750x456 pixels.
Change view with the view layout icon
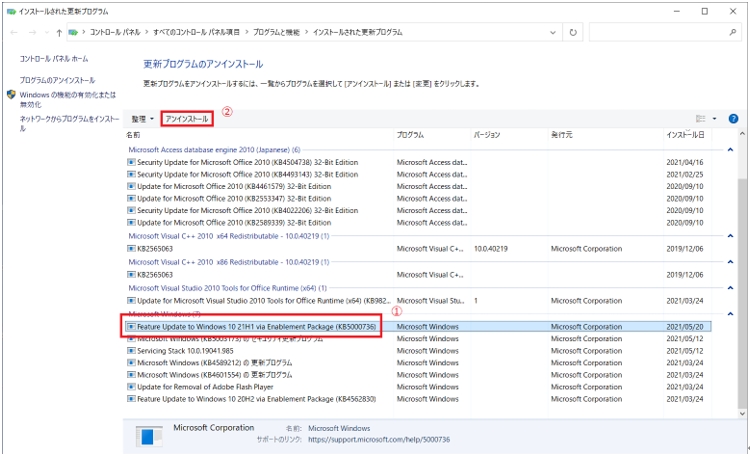(x=701, y=119)
